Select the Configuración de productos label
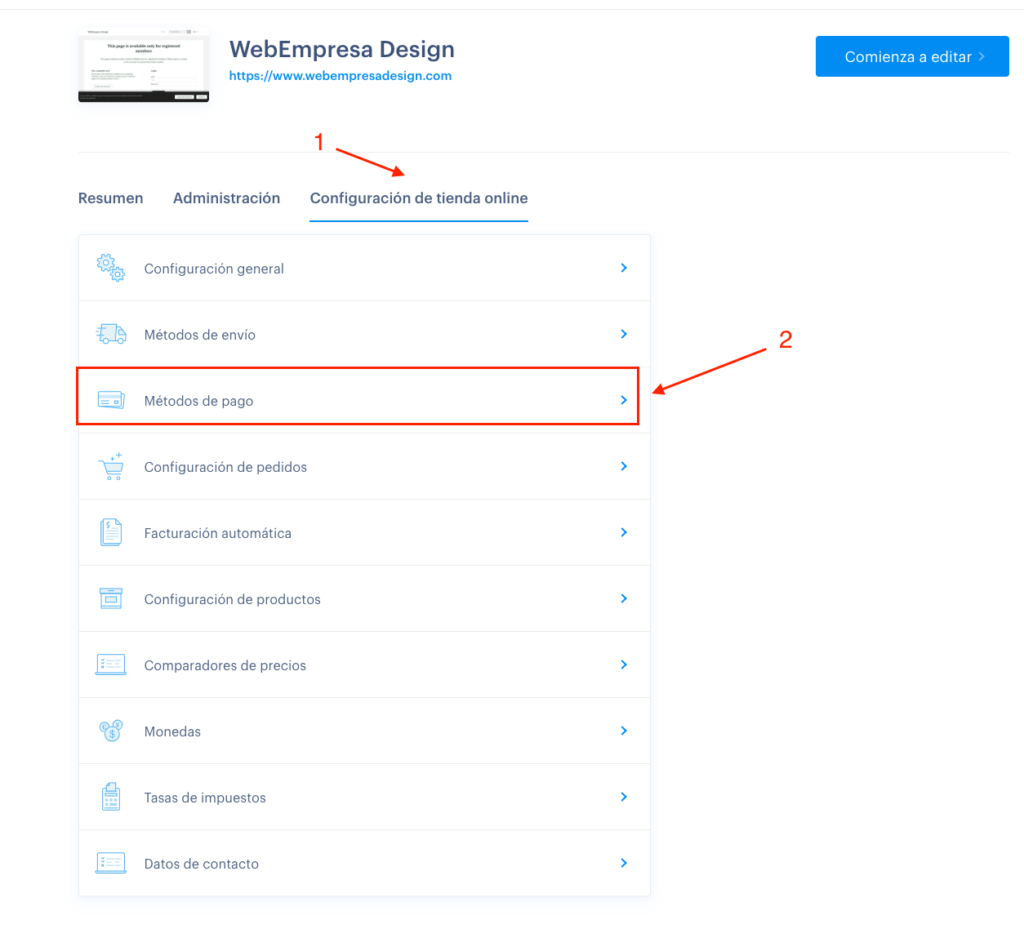The width and height of the screenshot is (1024, 938). click(232, 599)
